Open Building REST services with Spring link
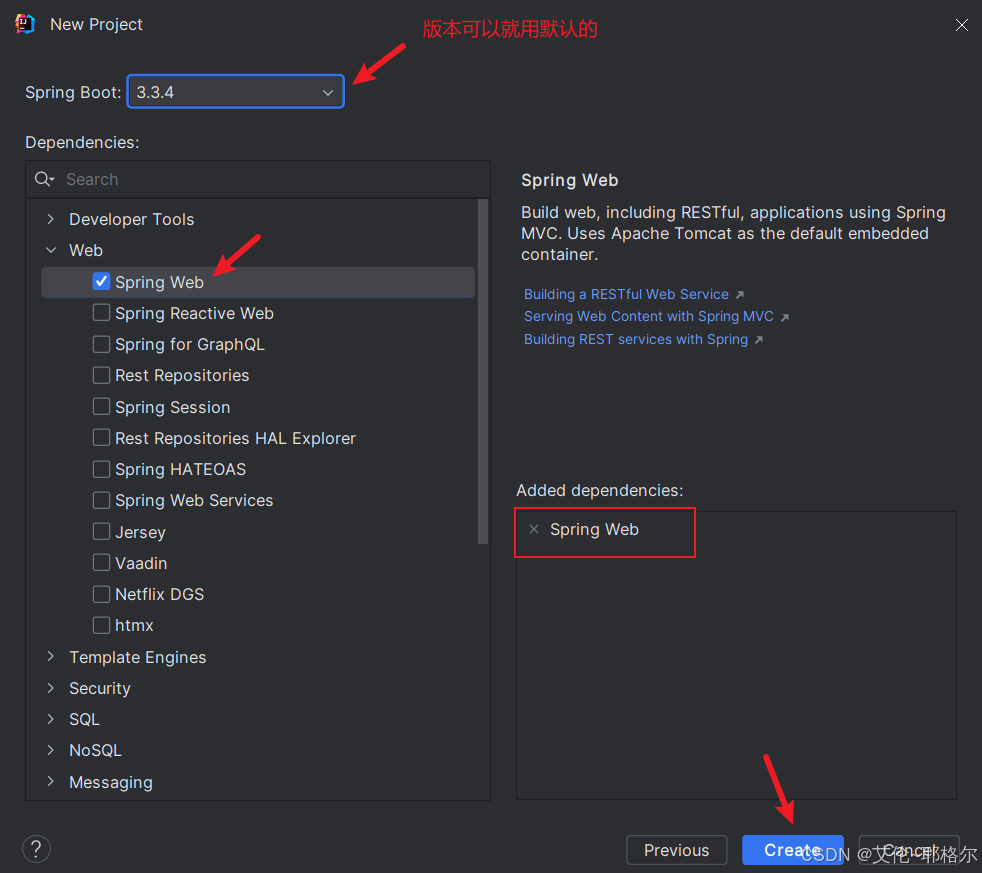This screenshot has height=873, width=982. 636,339
